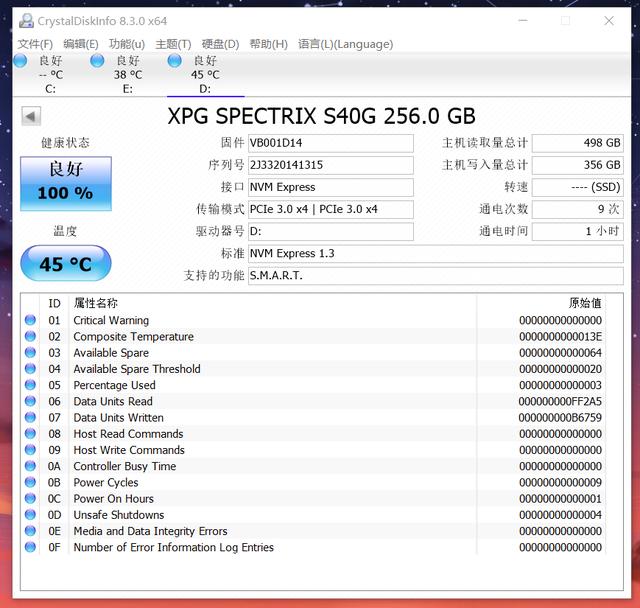Image resolution: width=640 pixels, height=608 pixels.
Task: Click status circle for drive E:
Action: coord(97,61)
